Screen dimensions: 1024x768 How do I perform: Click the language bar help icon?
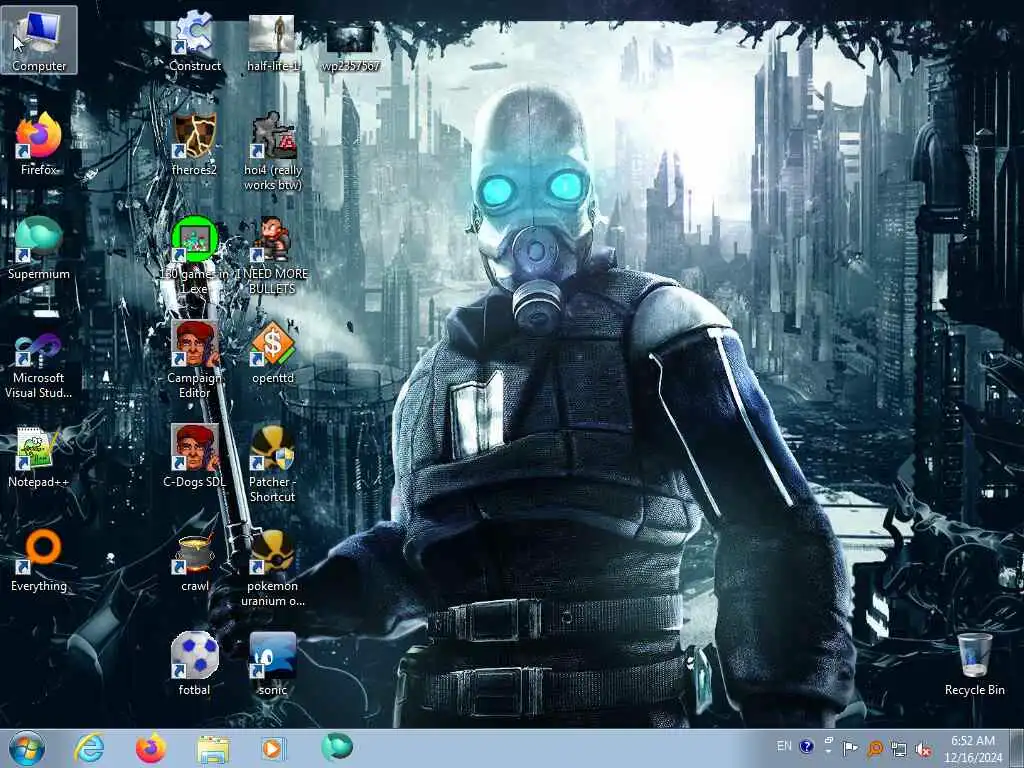point(807,746)
